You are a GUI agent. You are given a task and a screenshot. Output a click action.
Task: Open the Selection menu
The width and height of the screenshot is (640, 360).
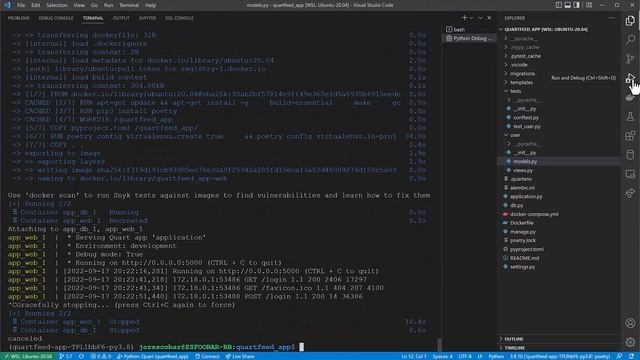point(56,5)
